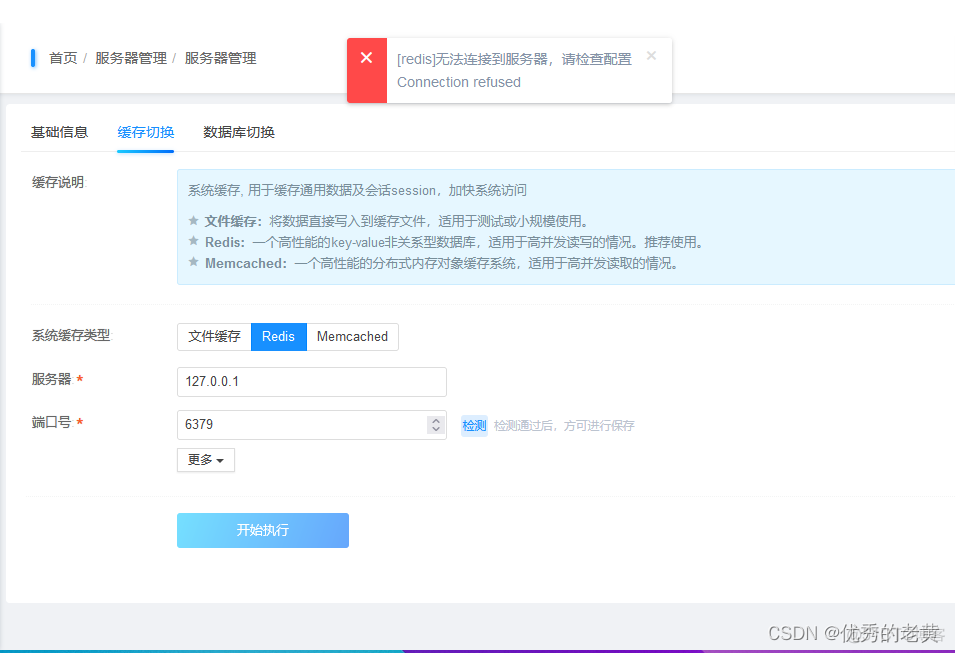Increase port number with the up arrow
This screenshot has height=653, width=955.
click(436, 420)
